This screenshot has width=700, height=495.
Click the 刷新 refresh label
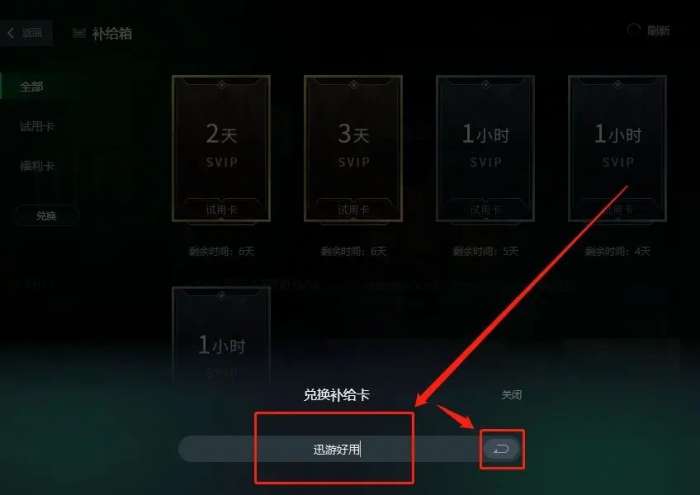(658, 30)
